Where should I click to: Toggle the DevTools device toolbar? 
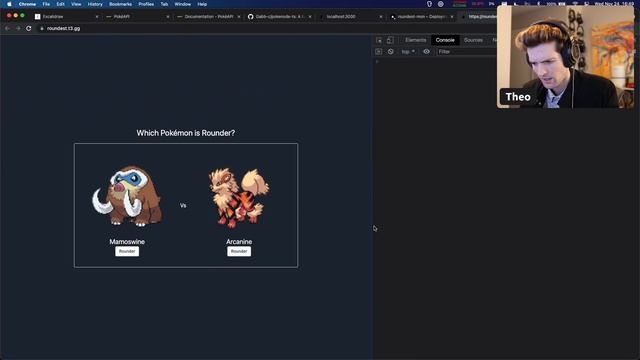point(390,40)
